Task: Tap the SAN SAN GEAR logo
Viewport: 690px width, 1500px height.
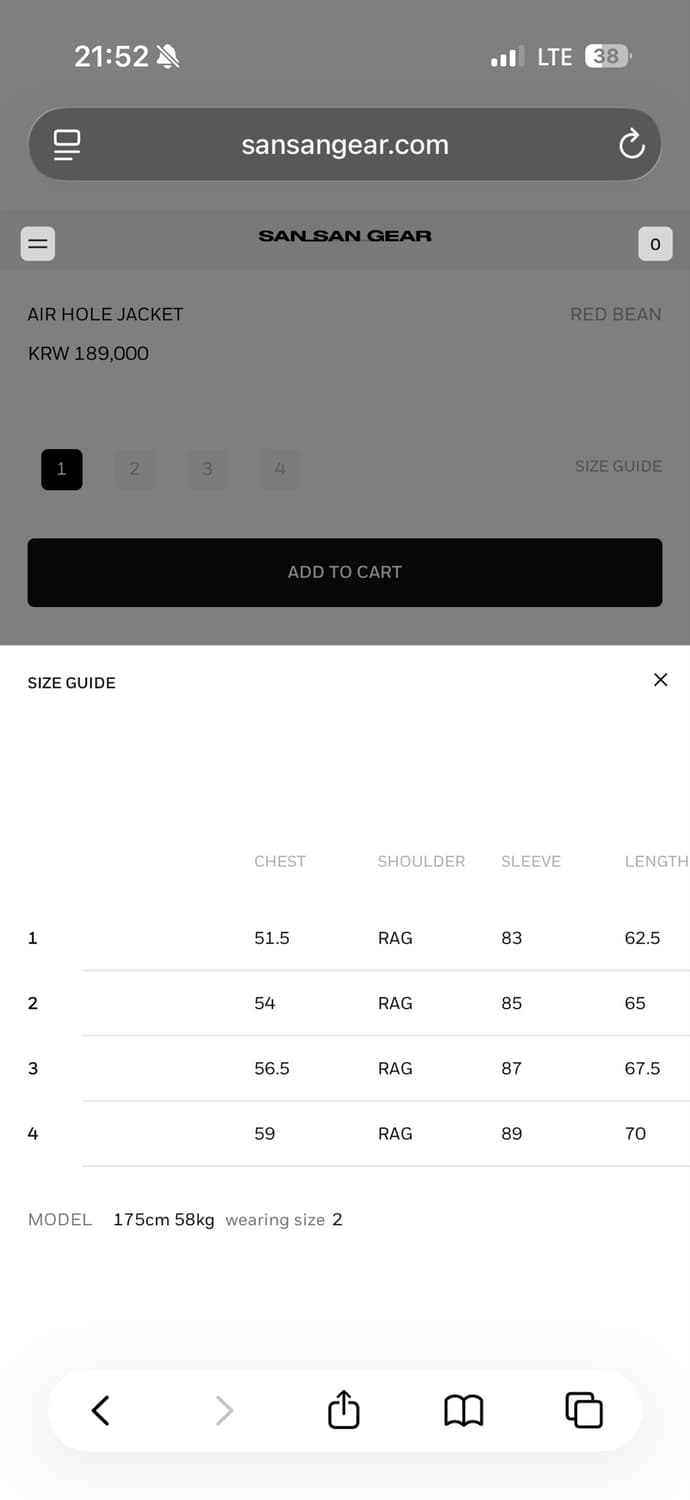Action: click(x=345, y=236)
